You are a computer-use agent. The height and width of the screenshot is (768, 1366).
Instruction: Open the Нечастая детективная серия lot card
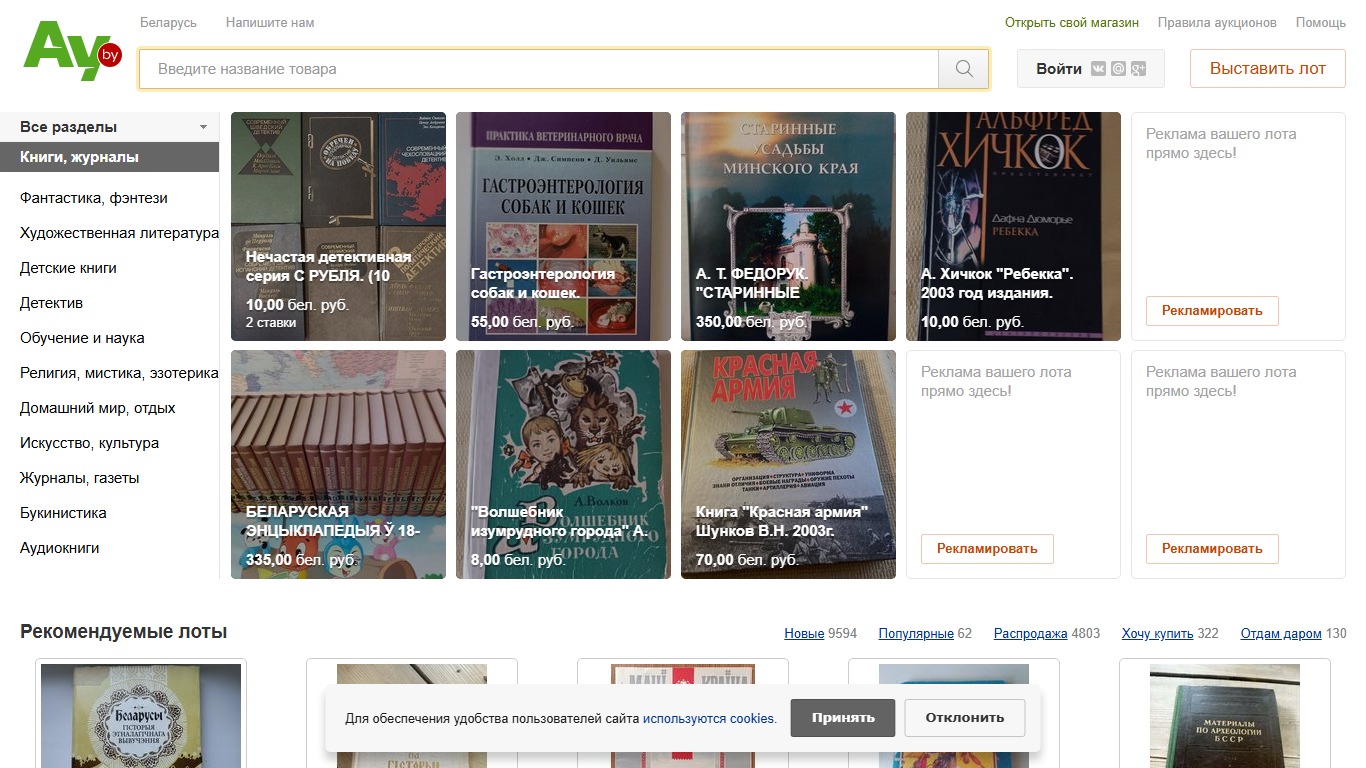338,226
